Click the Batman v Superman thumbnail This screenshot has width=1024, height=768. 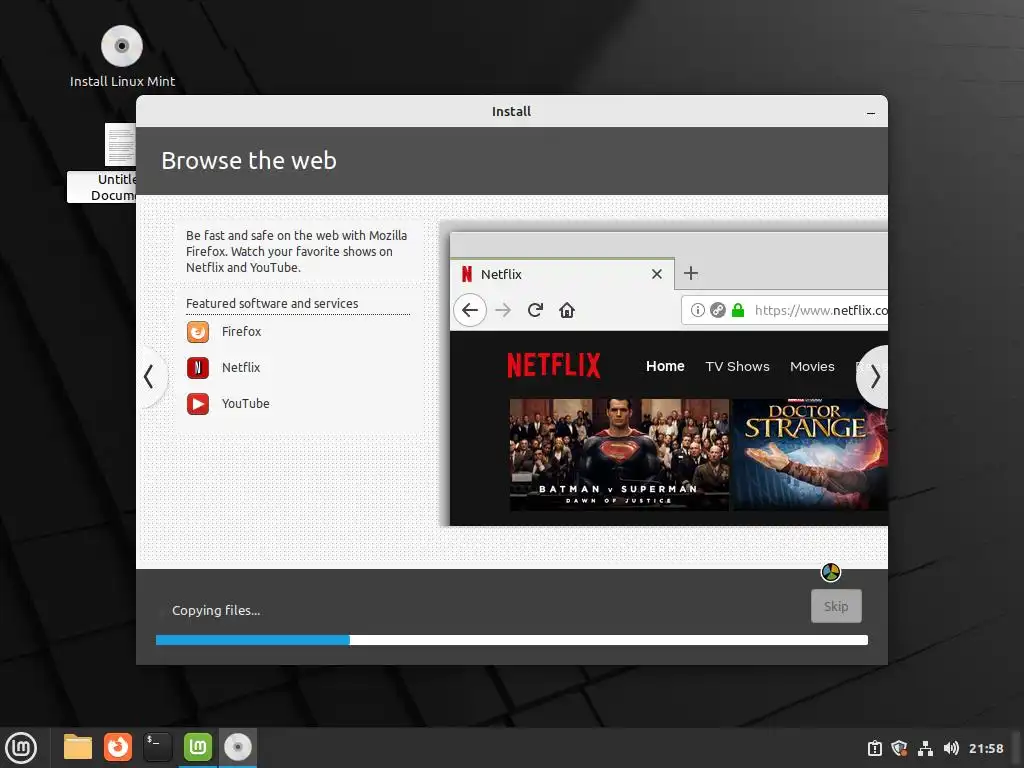(x=619, y=455)
